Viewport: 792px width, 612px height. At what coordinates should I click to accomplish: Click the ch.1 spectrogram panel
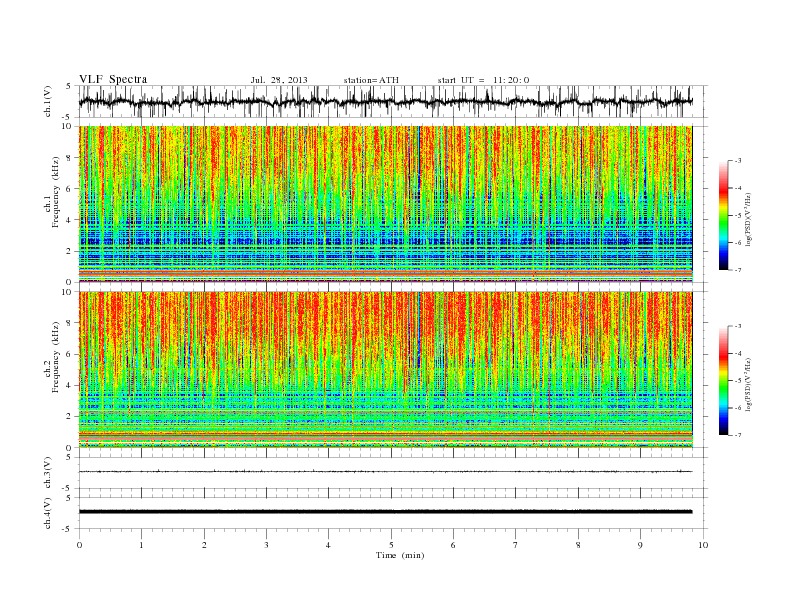(385, 204)
